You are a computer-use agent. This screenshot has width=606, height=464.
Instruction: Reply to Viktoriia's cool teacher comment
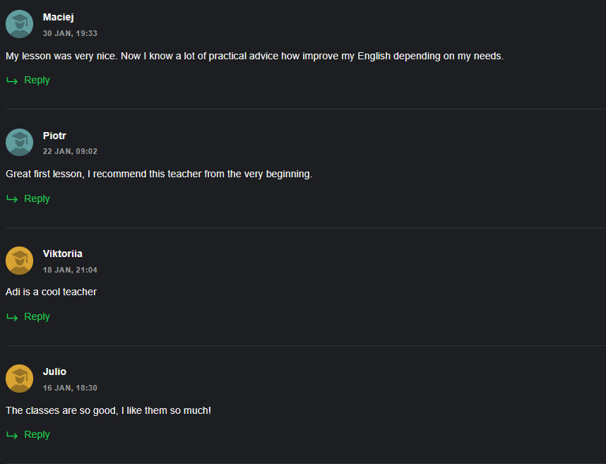37,316
